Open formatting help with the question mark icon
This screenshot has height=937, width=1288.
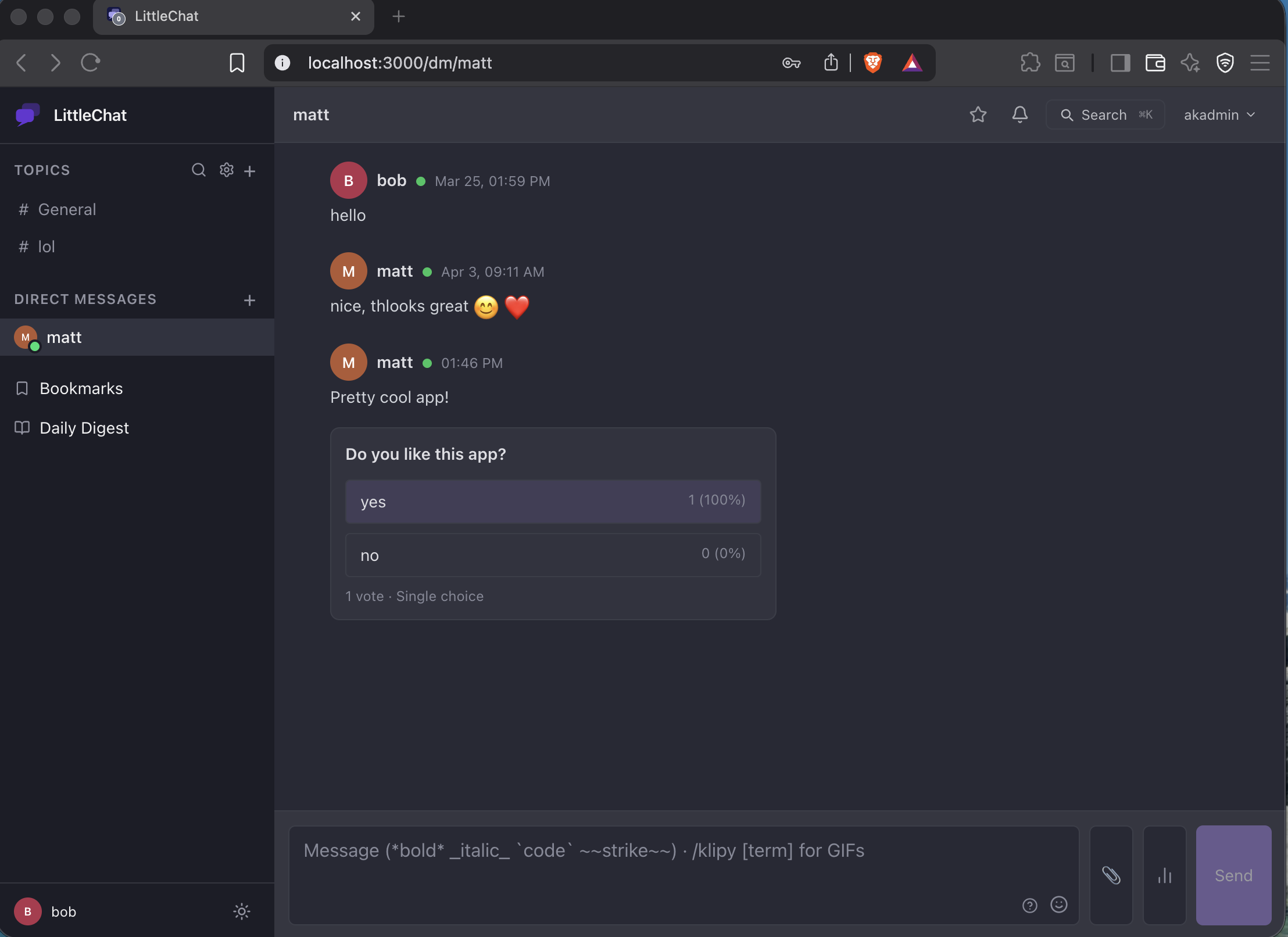pyautogui.click(x=1029, y=905)
